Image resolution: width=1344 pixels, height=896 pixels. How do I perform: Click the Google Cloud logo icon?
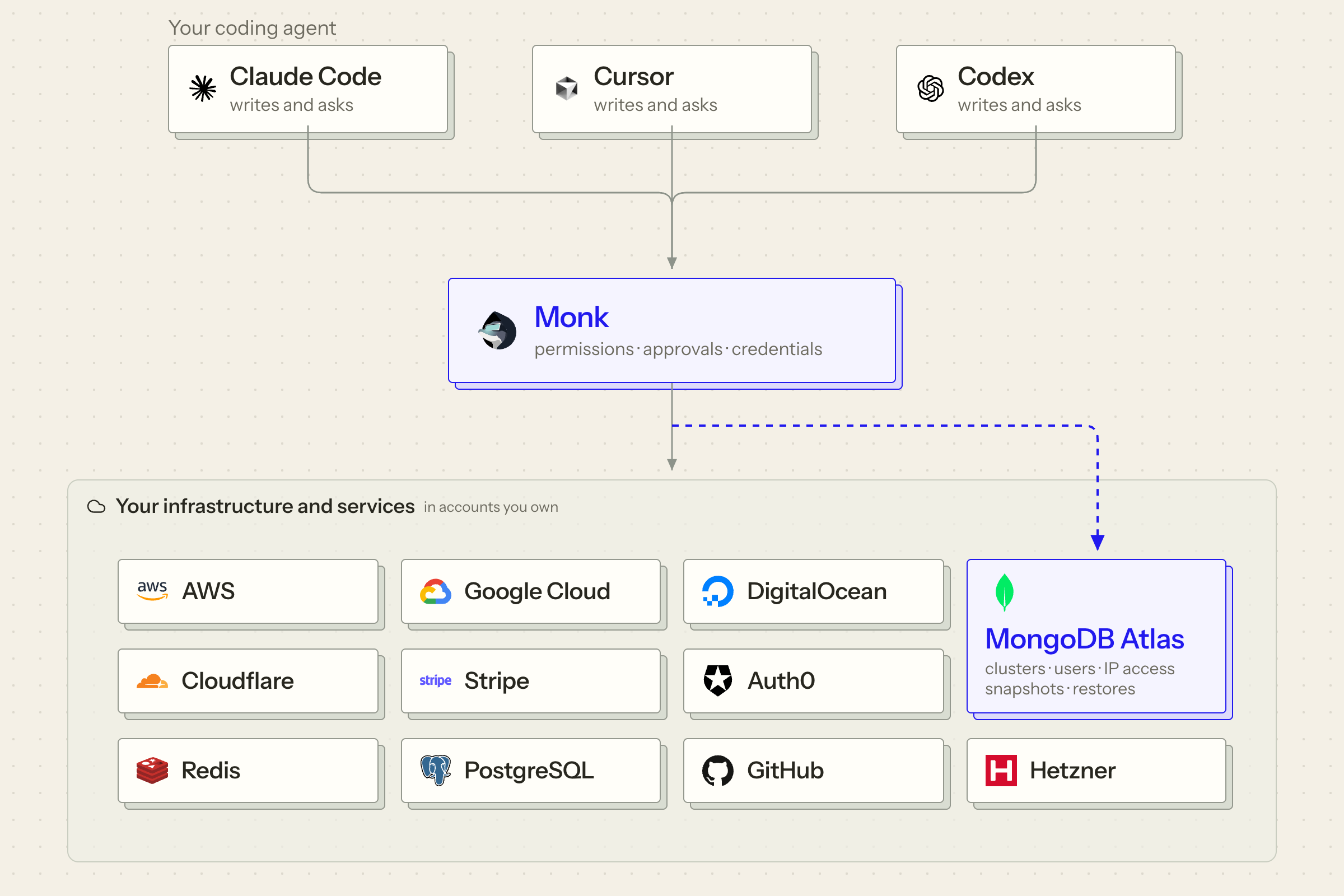click(x=436, y=591)
